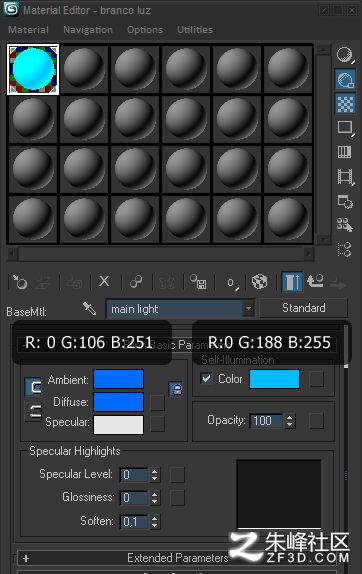
Task: Toggle the Ambient-Diffuse lock button
Action: point(176,389)
